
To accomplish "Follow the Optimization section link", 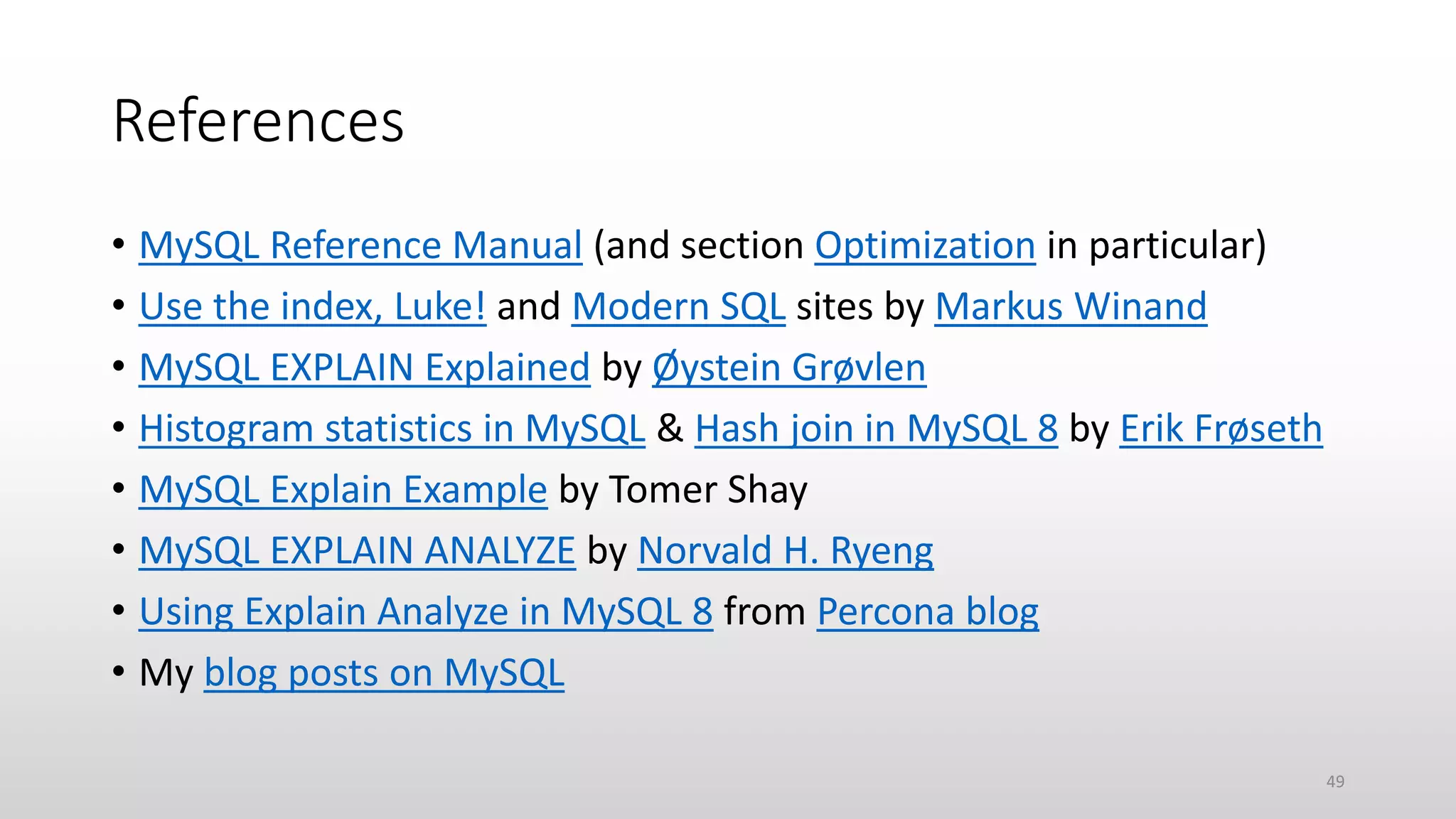I will (x=925, y=246).
